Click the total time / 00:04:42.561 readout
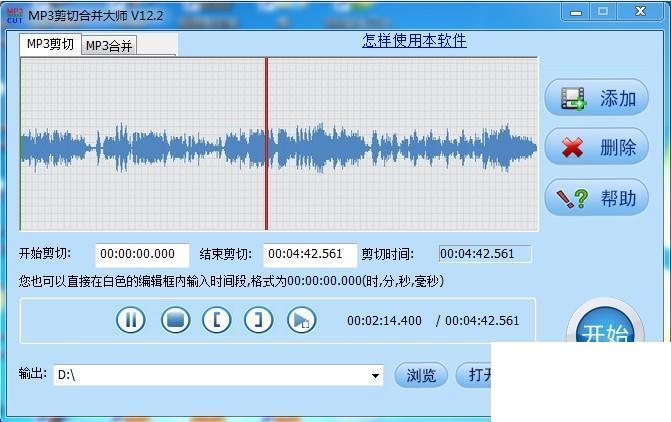The width and height of the screenshot is (671, 422). 477,321
